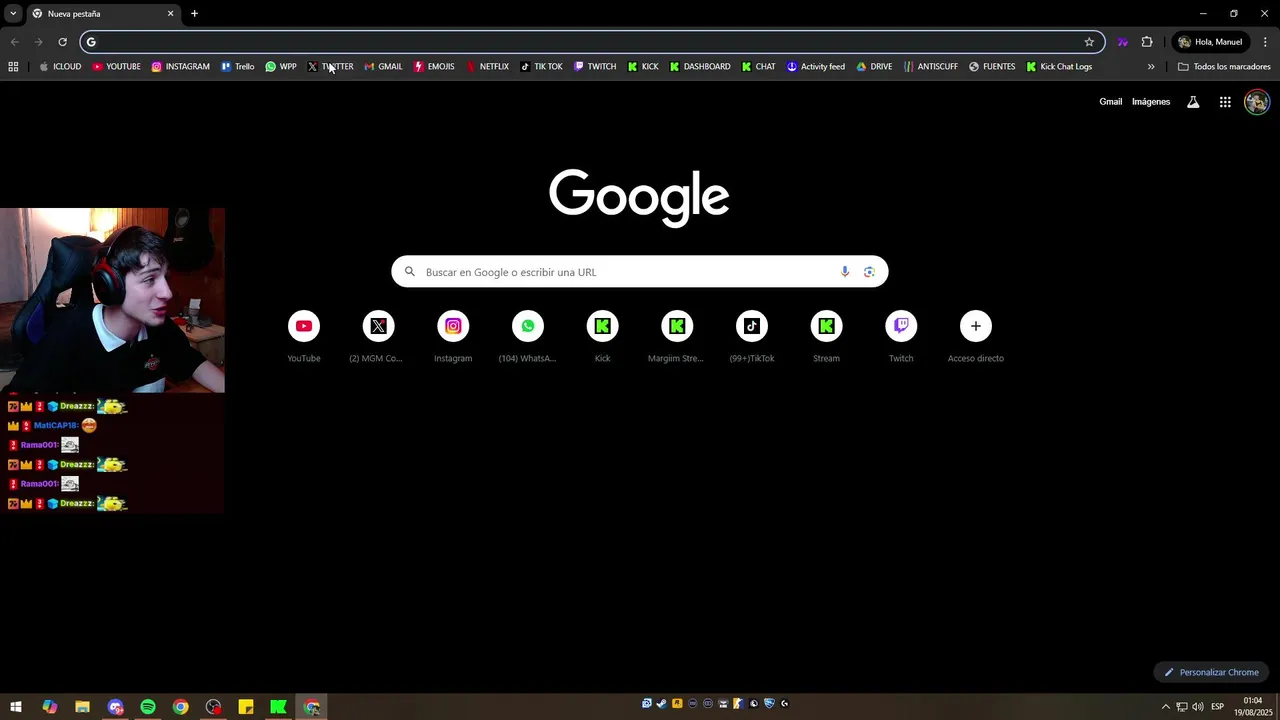The height and width of the screenshot is (720, 1280).
Task: Open File Explorer from the taskbar
Action: coord(82,707)
